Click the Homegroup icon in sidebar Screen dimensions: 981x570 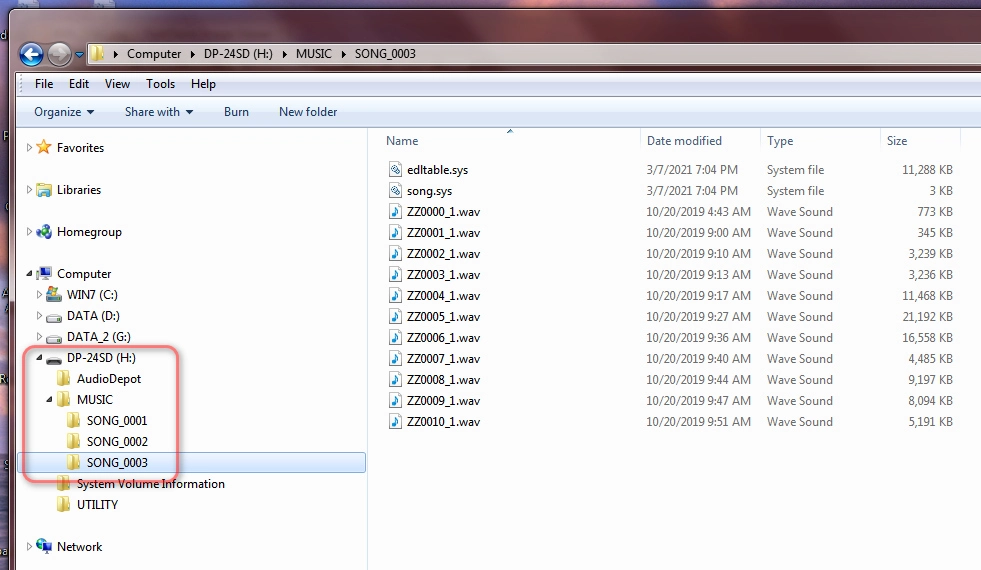[x=44, y=232]
